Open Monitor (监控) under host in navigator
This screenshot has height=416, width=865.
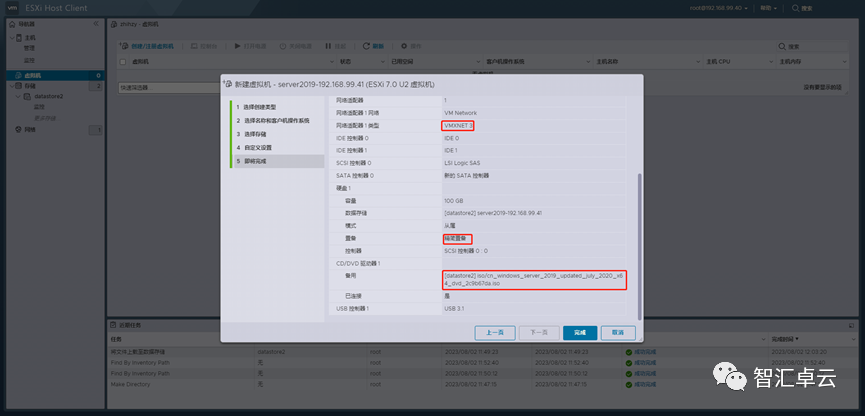coord(29,60)
